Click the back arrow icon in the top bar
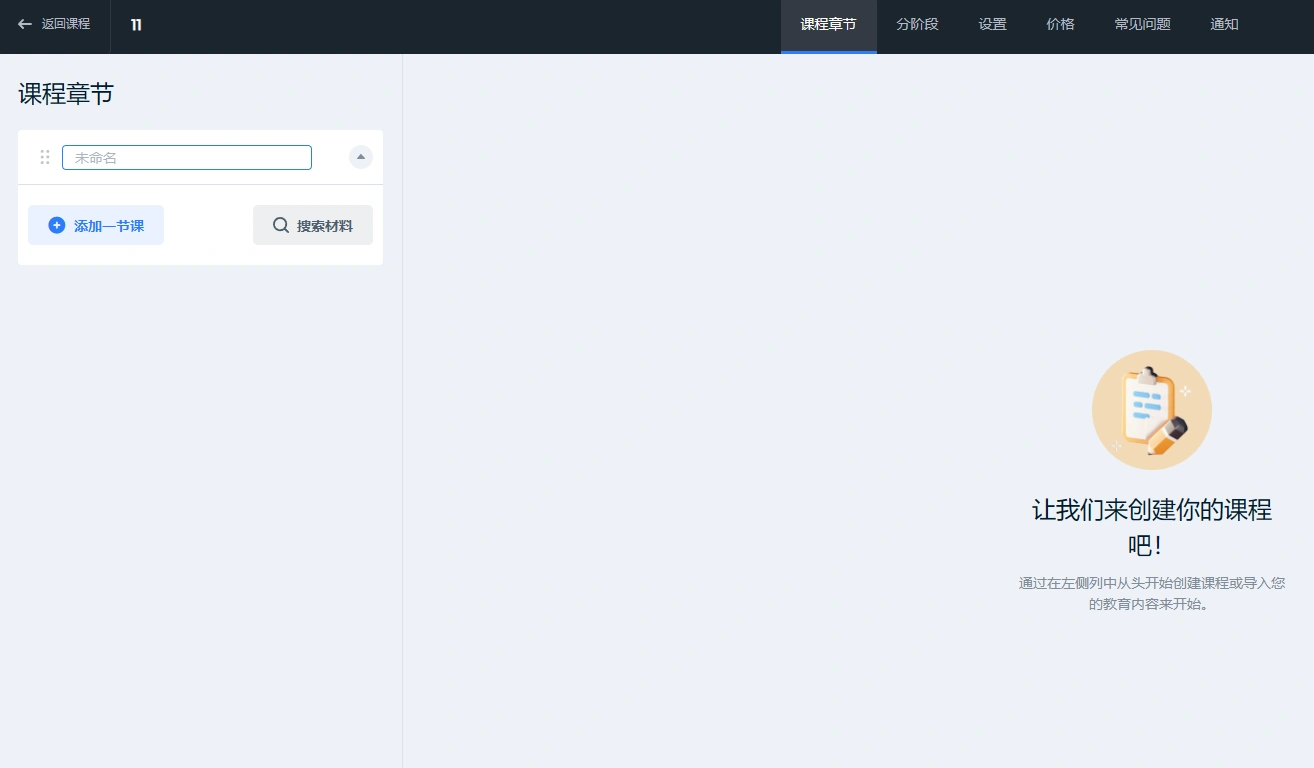Screen dimensions: 1314x768 (25, 25)
